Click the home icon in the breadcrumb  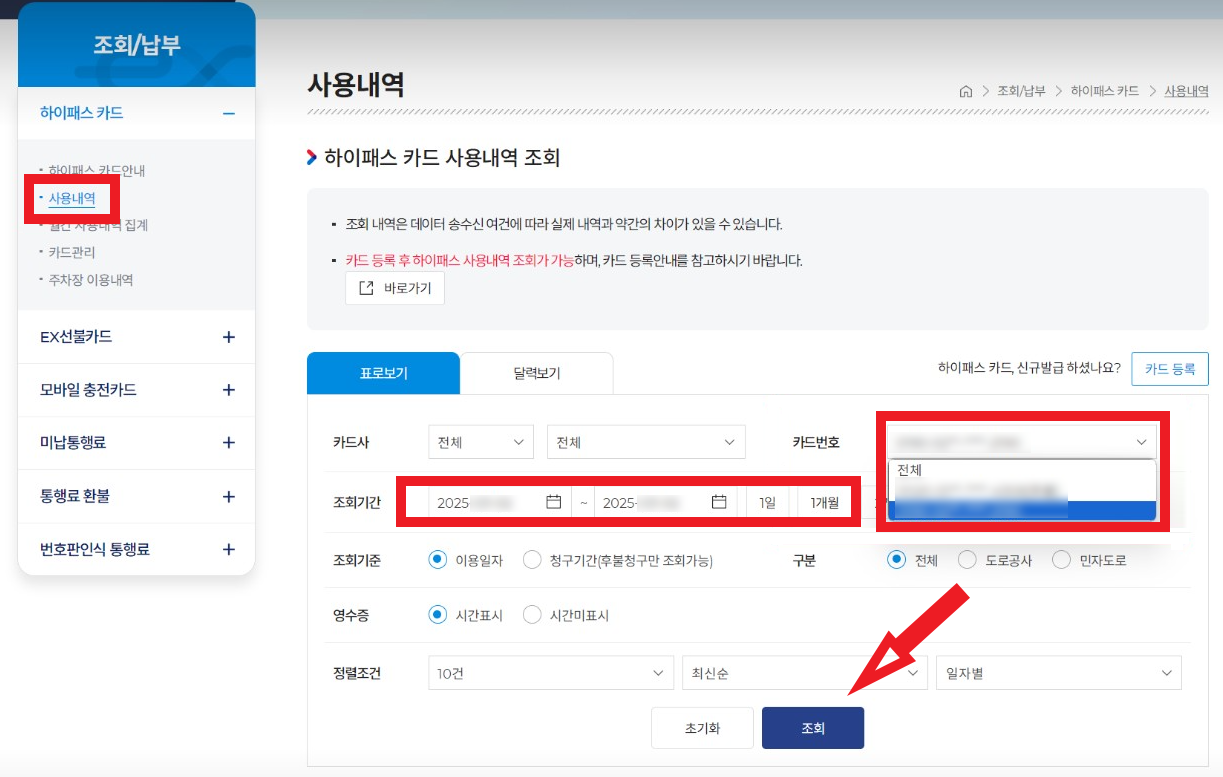tap(966, 91)
